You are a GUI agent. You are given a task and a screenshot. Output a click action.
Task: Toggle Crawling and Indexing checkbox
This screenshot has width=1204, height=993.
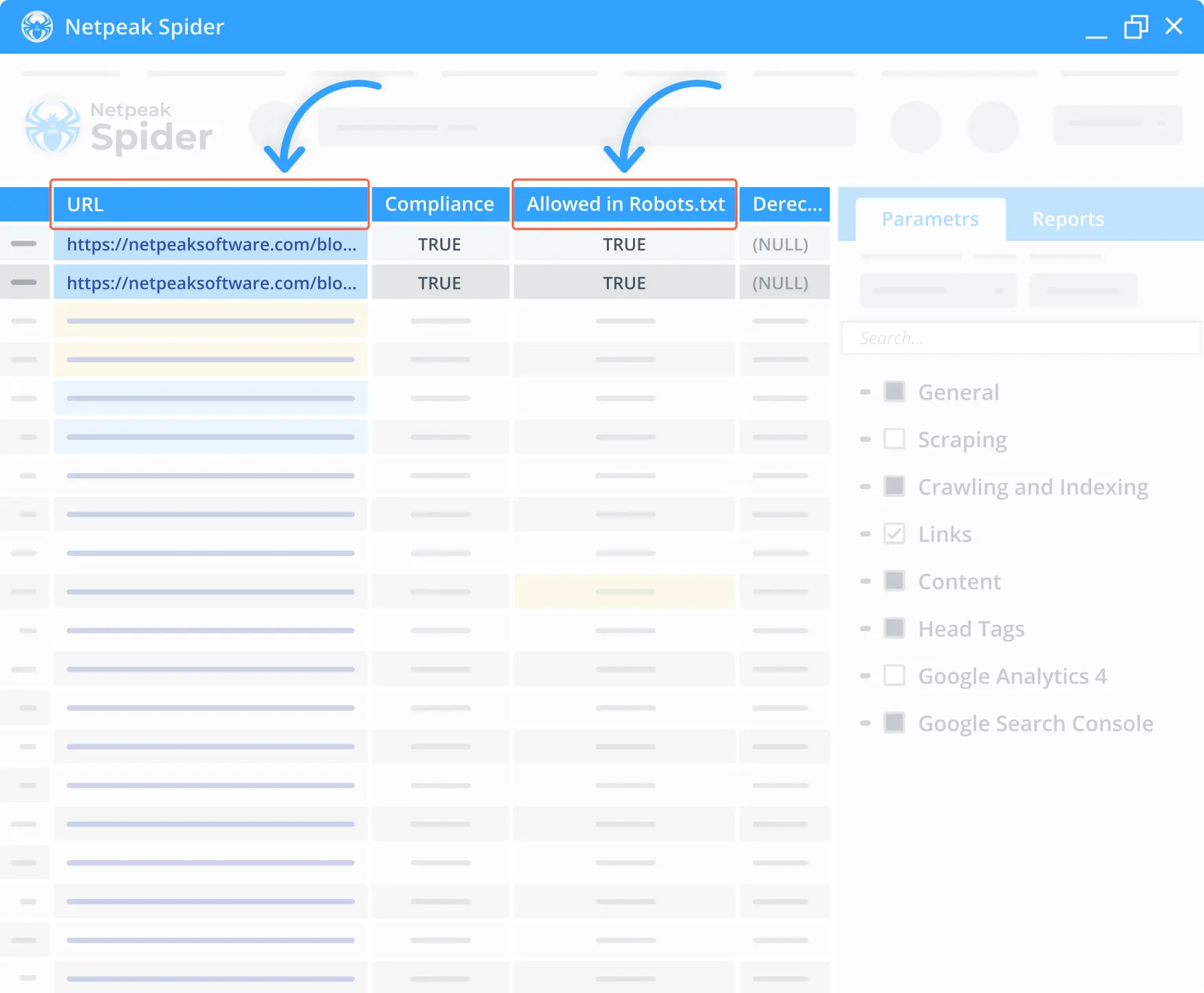tap(894, 487)
